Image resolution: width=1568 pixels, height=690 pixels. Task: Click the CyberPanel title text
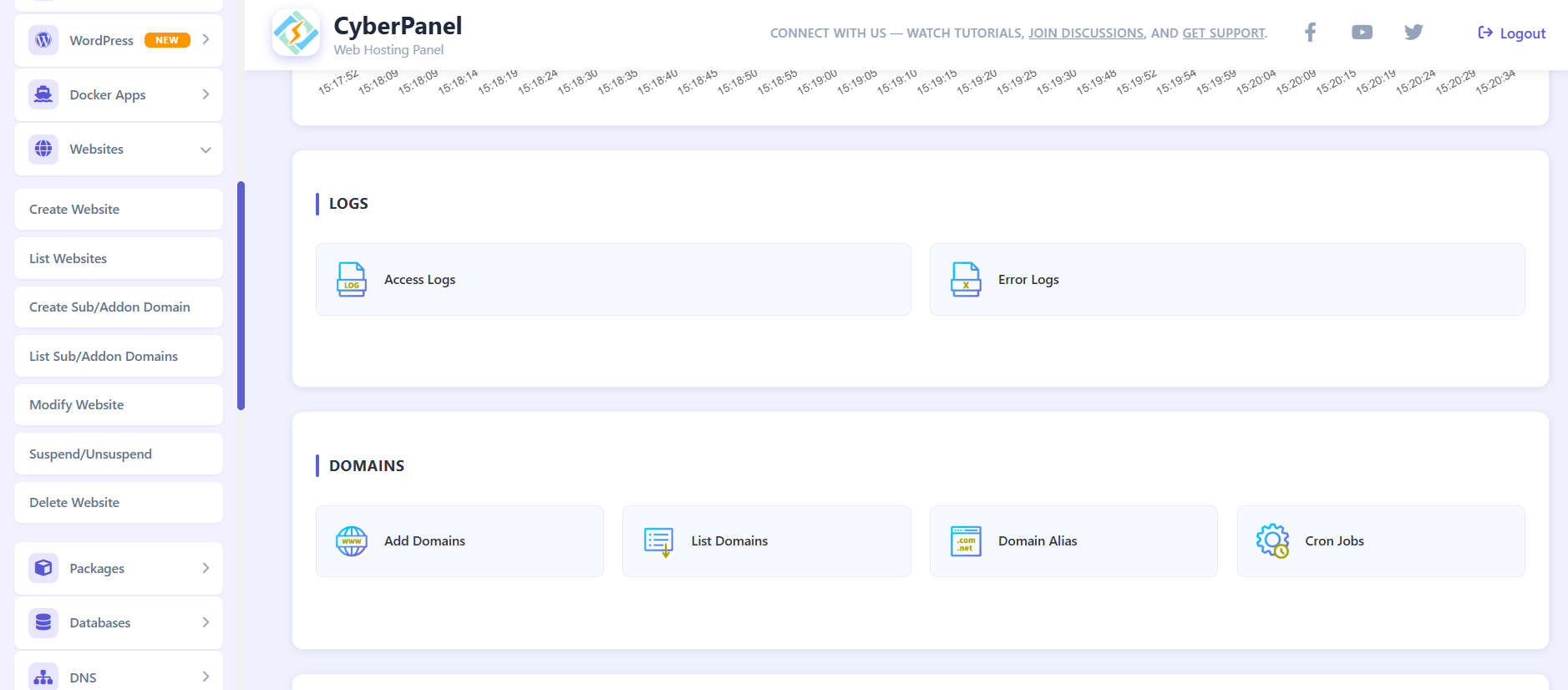(398, 26)
